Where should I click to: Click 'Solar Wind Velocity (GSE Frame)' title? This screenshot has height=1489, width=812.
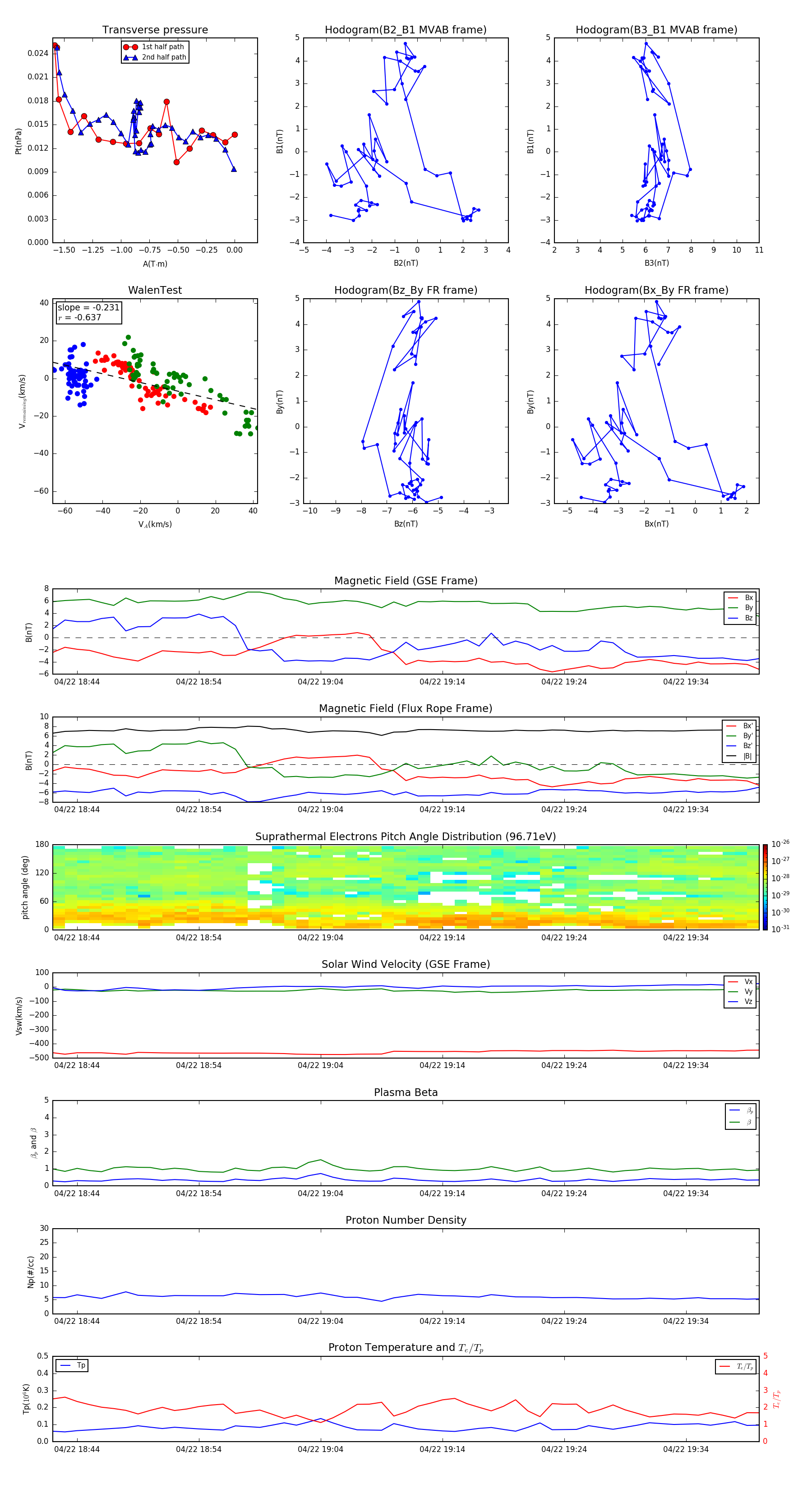406,964
